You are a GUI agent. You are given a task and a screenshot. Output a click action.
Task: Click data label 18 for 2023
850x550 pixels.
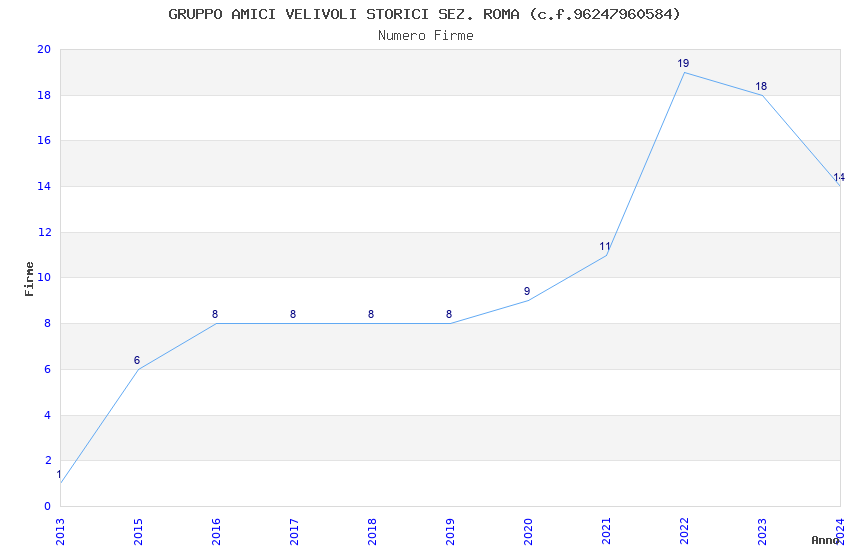click(x=761, y=86)
